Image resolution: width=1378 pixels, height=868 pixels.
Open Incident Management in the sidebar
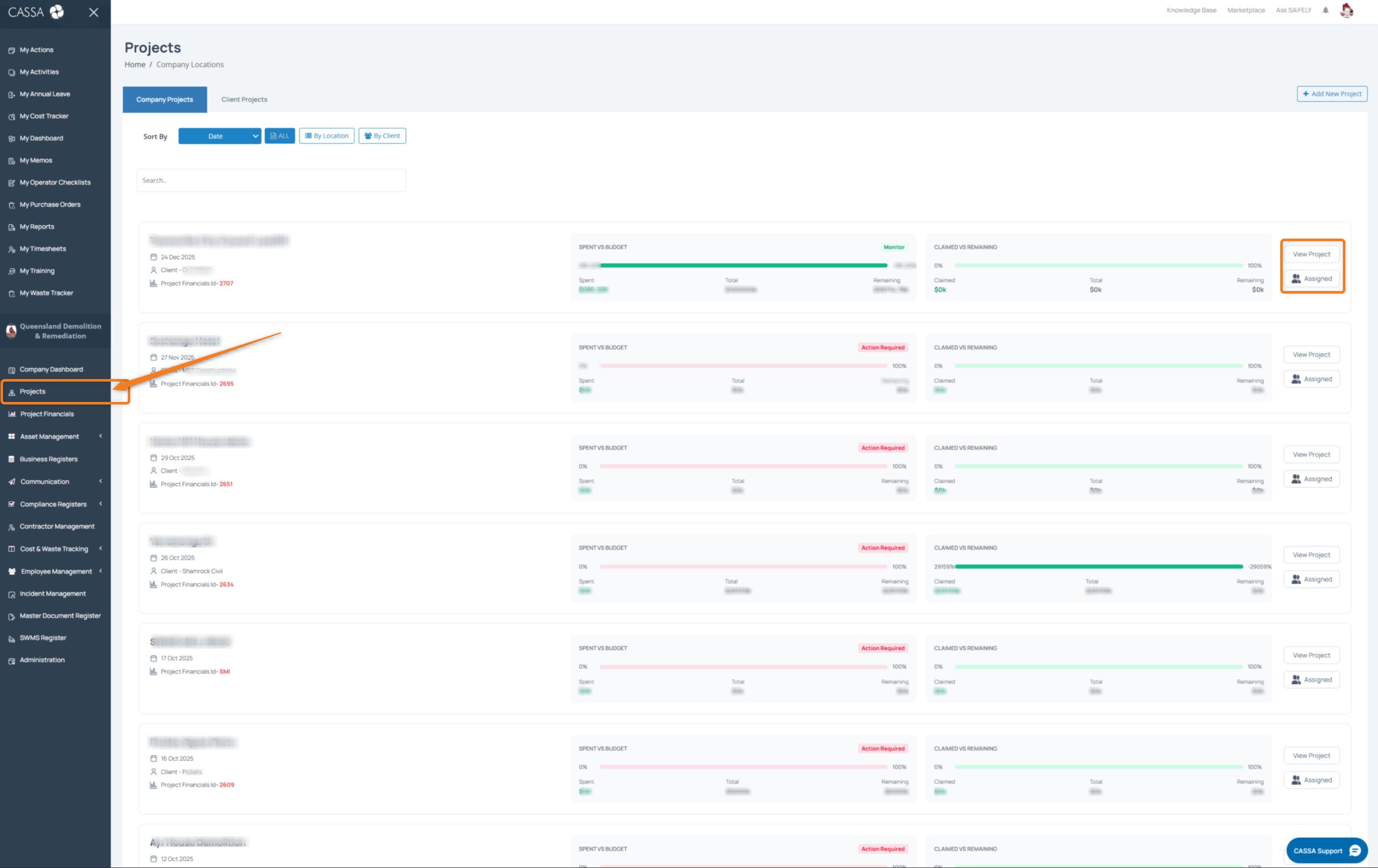tap(52, 593)
